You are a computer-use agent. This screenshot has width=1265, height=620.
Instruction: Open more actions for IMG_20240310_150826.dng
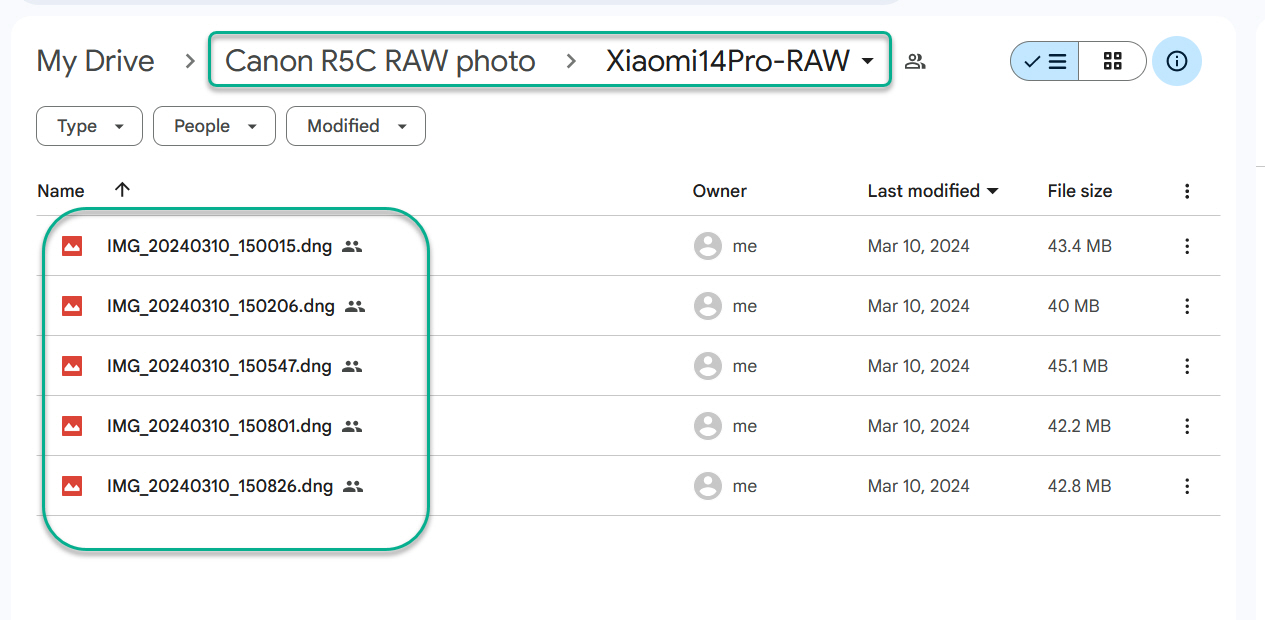[1187, 486]
